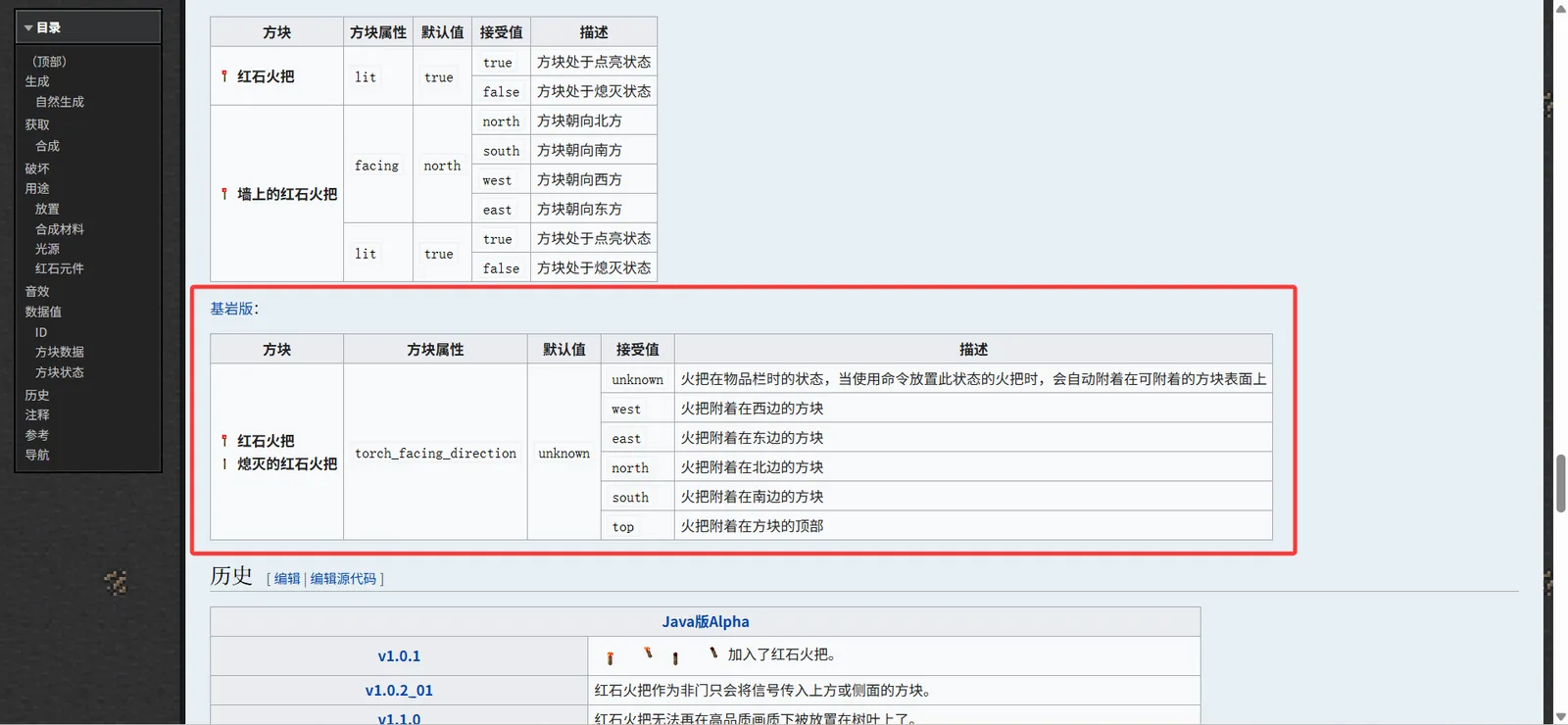Image resolution: width=1568 pixels, height=725 pixels.
Task: Navigate to 合成 subsection in sidebar
Action: tap(47, 146)
